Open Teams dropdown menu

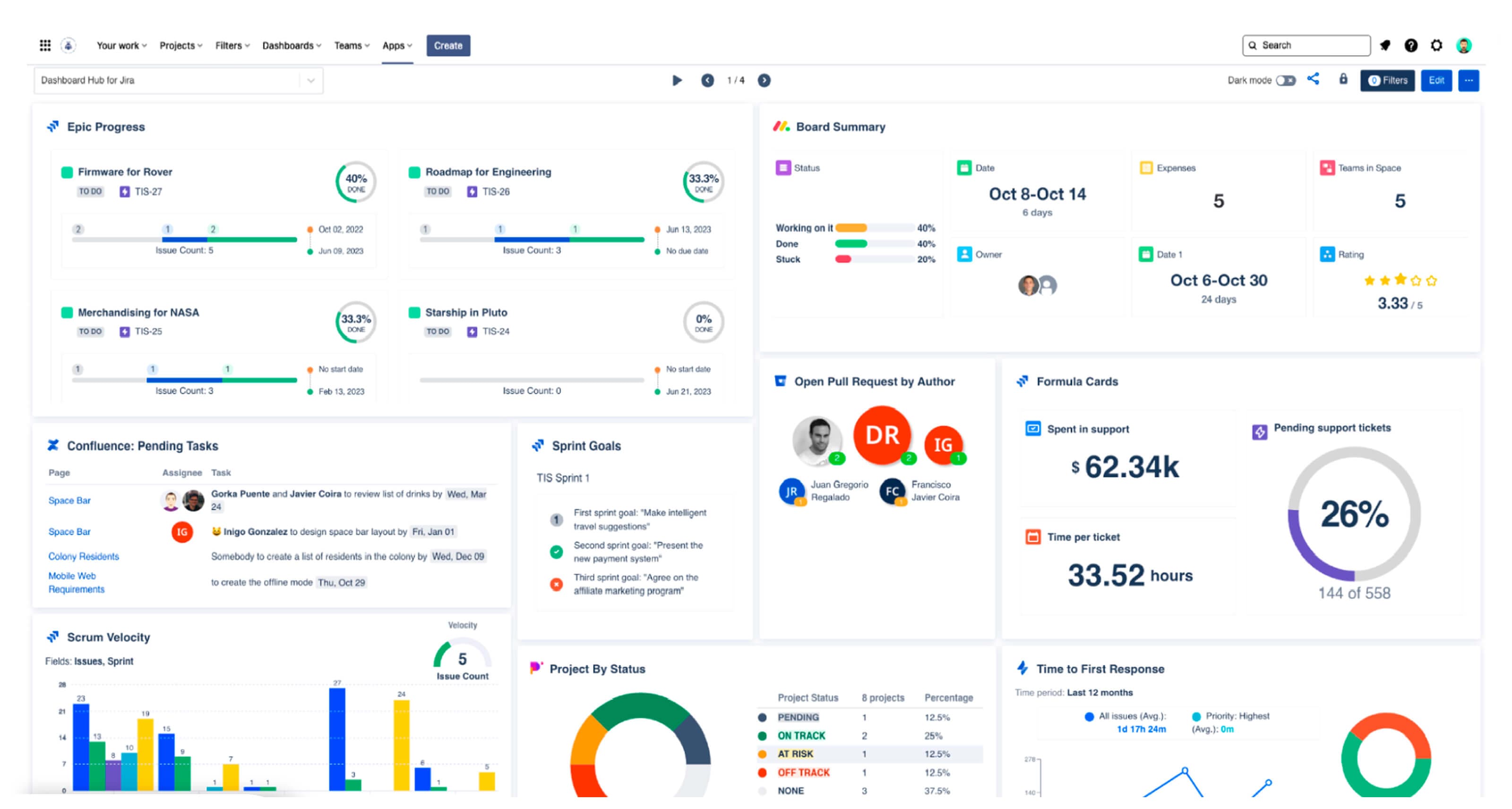(x=352, y=45)
